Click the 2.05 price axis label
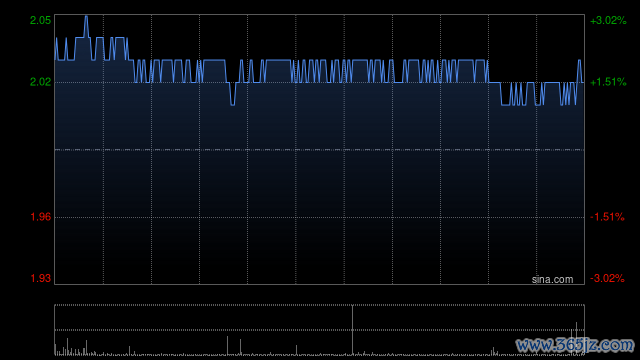Viewport: 640px width, 360px height. click(x=40, y=20)
